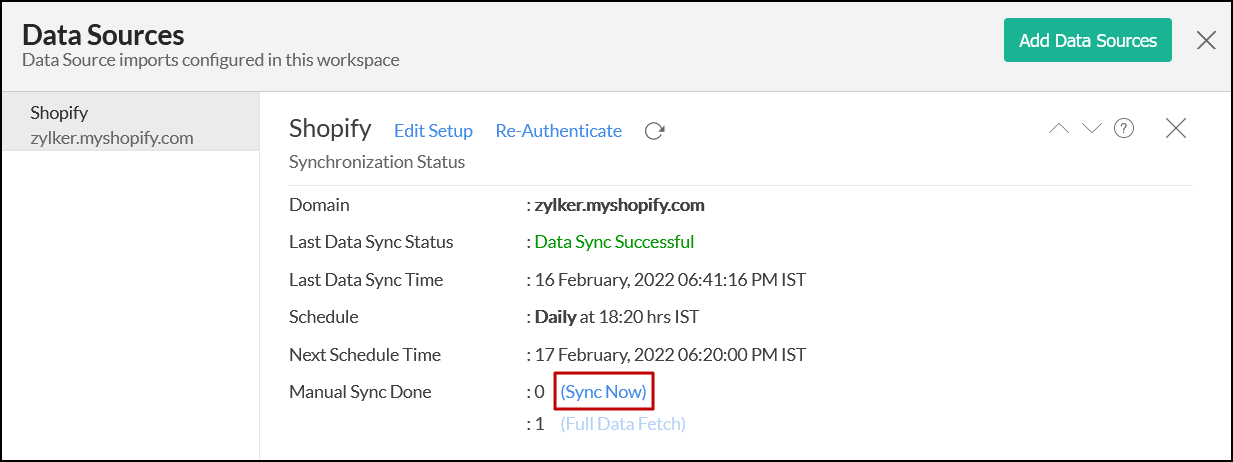This screenshot has width=1233, height=462.
Task: Go to previous data source with up chevron
Action: click(x=1058, y=128)
